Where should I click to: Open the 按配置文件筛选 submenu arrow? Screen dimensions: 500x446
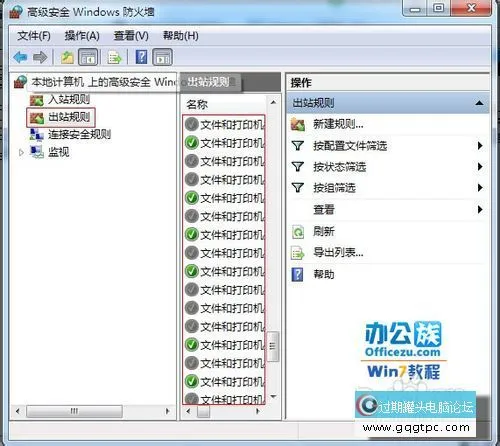click(480, 146)
